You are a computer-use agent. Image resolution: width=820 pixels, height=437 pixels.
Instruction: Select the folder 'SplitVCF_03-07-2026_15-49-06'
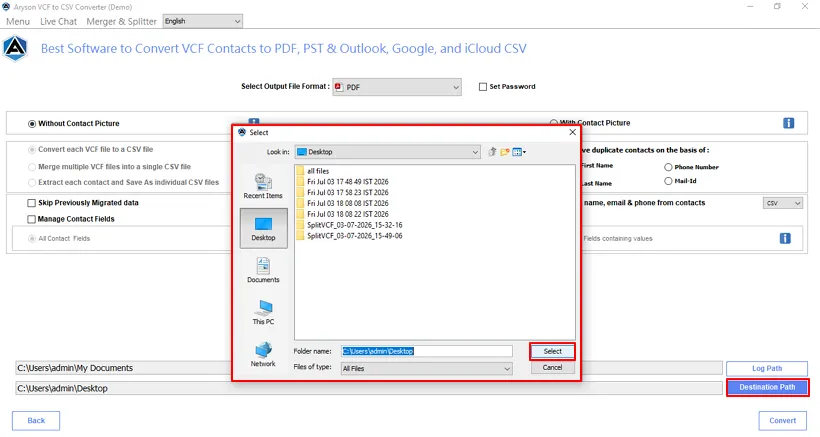[x=349, y=236]
